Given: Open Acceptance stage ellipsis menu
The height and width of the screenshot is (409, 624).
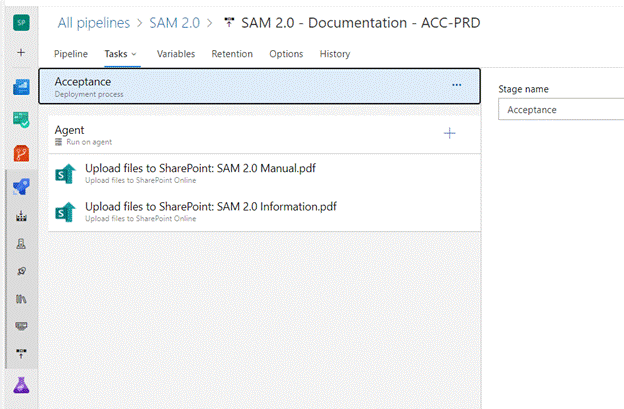Looking at the screenshot, I should coord(456,85).
